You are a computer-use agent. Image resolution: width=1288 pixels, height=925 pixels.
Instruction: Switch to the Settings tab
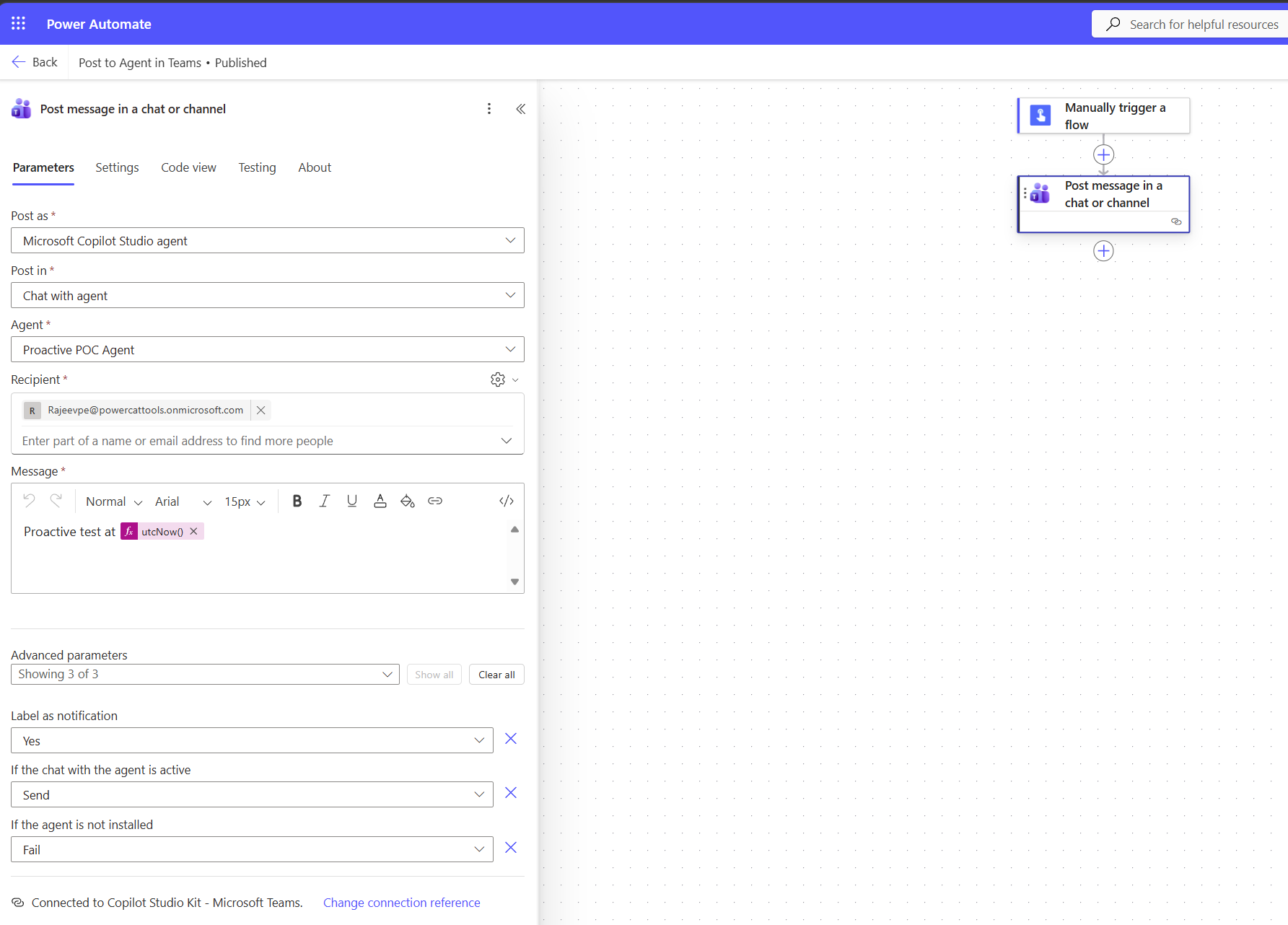click(117, 167)
